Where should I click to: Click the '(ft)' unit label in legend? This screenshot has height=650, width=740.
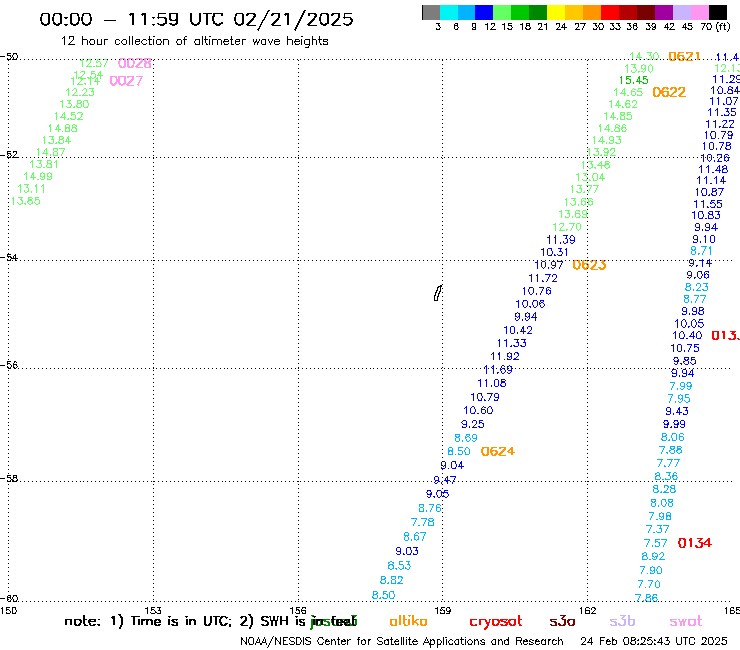coord(723,27)
